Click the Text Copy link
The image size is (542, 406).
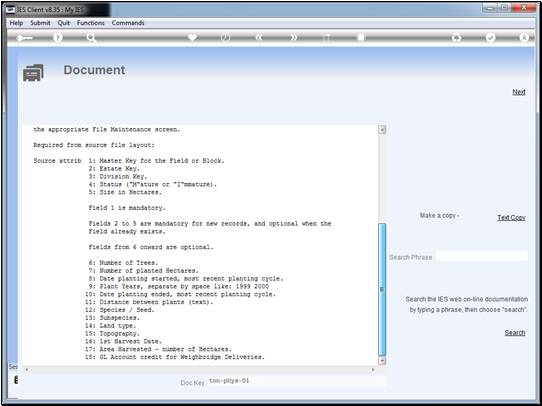511,217
